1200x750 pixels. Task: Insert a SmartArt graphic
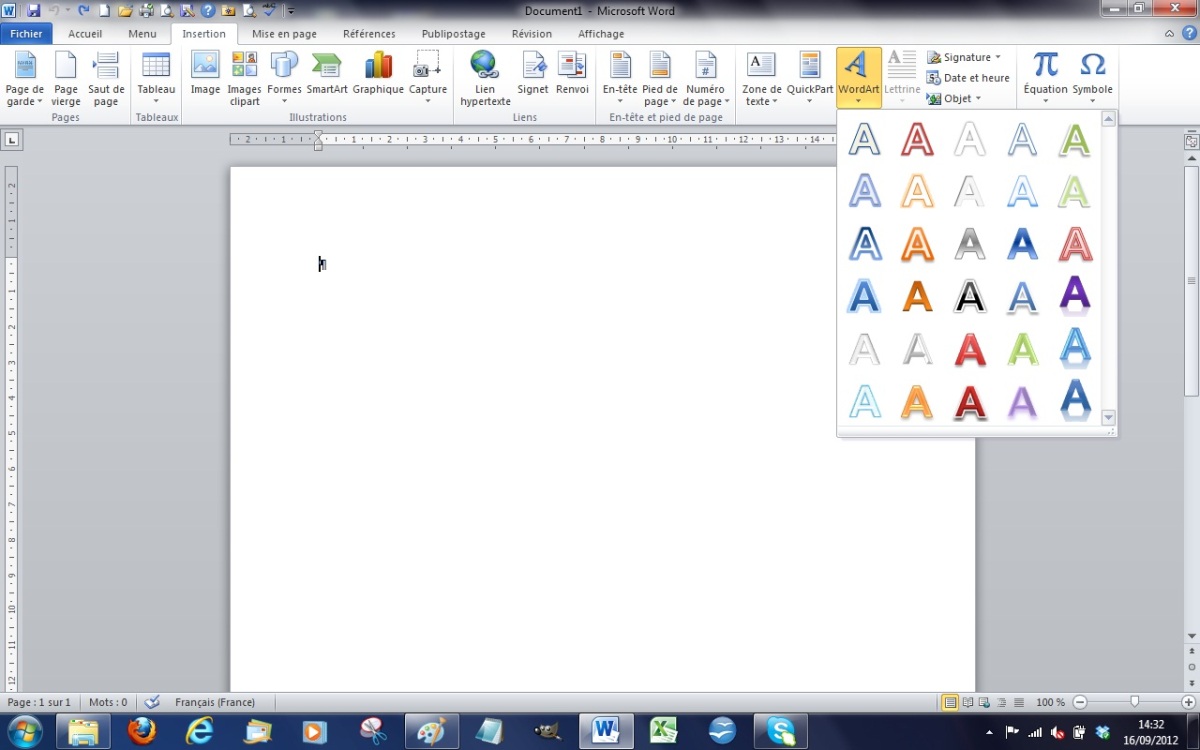tap(327, 75)
